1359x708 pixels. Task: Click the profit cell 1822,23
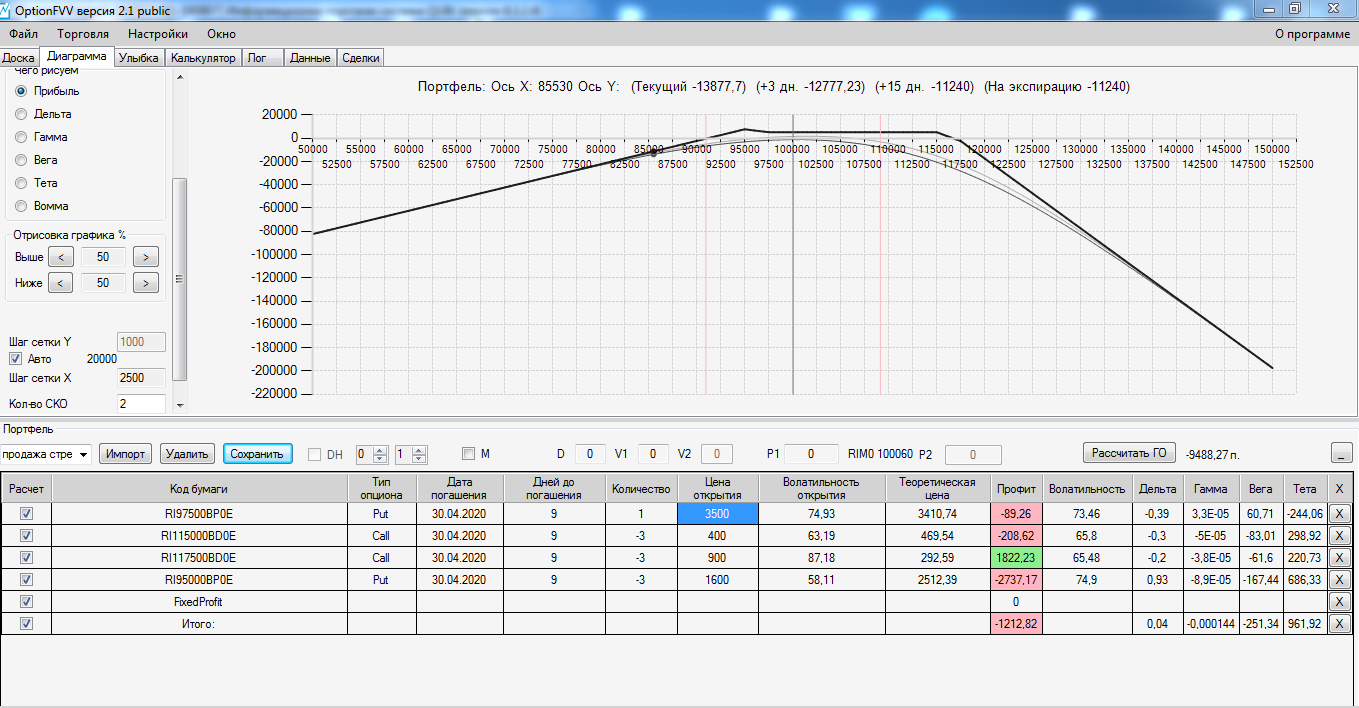1015,557
